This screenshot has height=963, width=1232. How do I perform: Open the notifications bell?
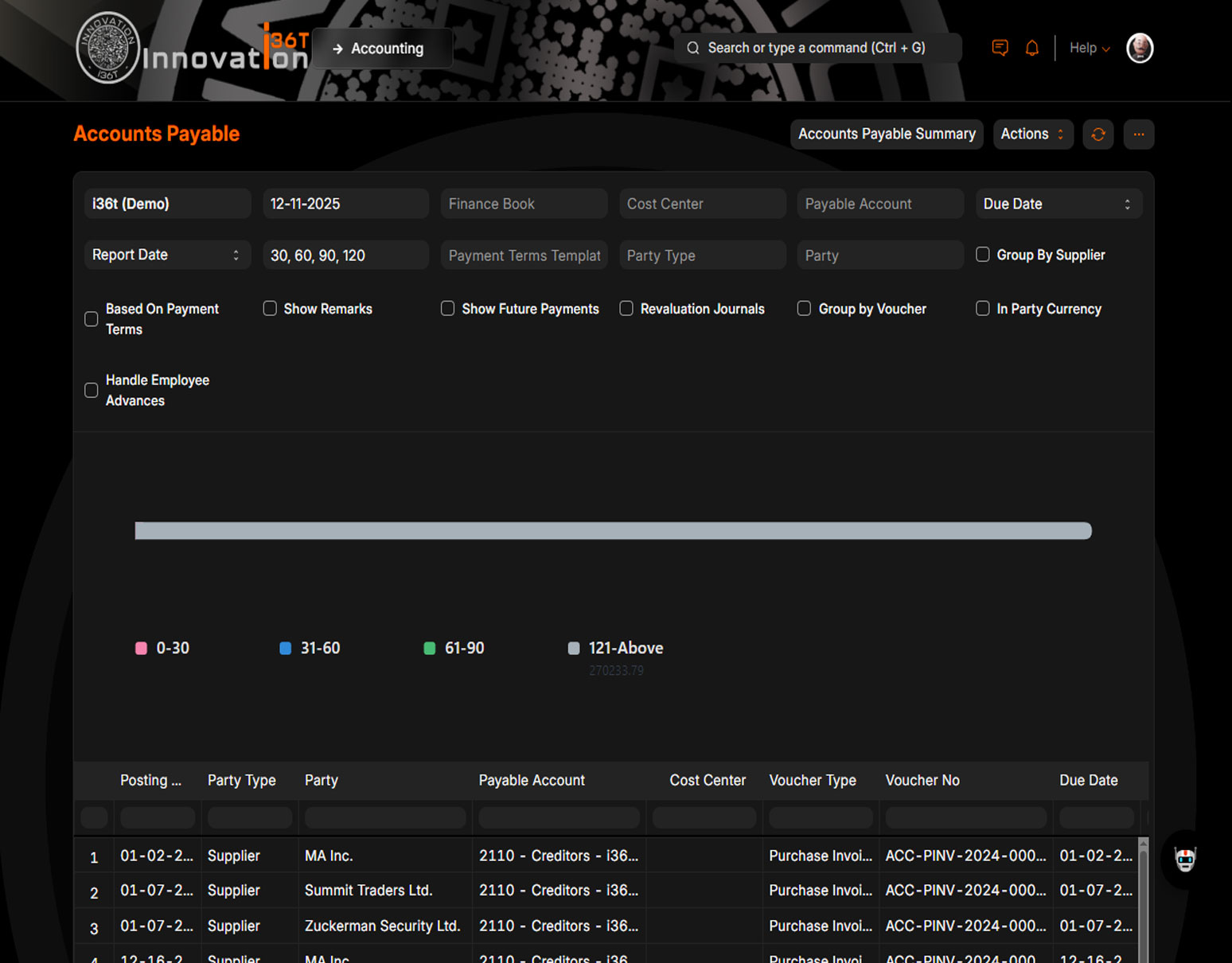pos(1031,48)
